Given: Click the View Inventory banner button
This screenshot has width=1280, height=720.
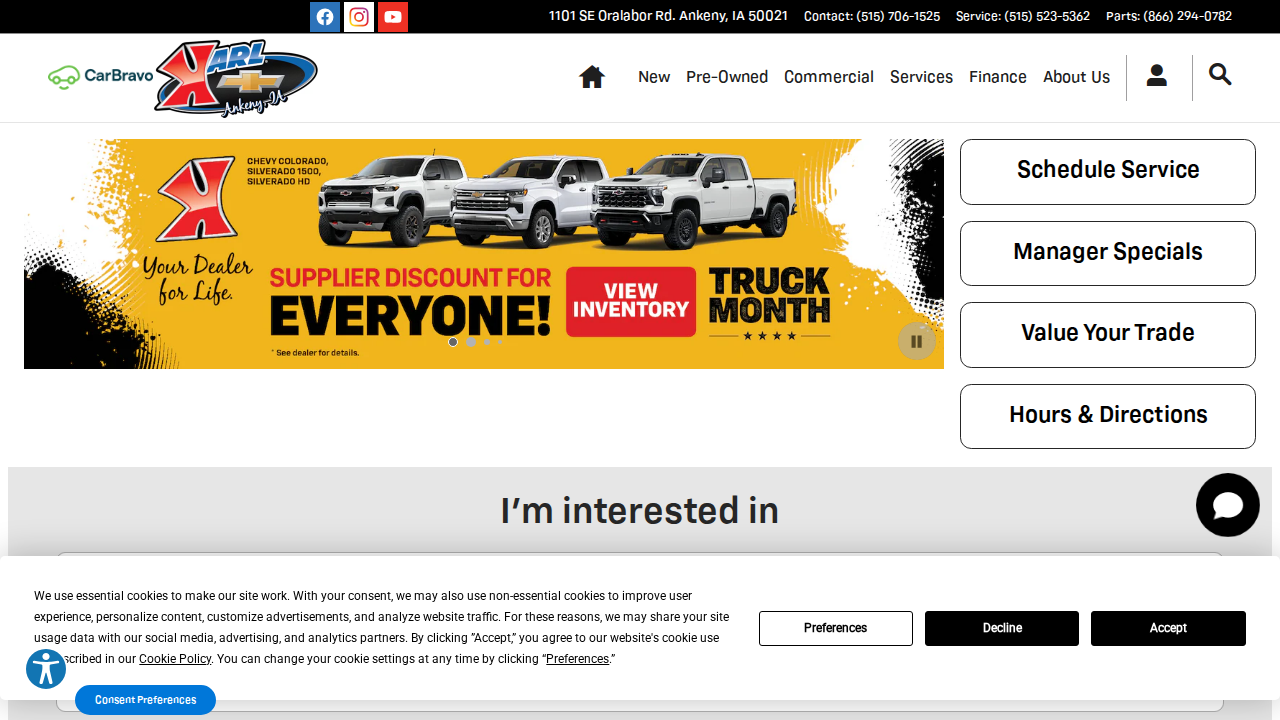Looking at the screenshot, I should pos(630,302).
